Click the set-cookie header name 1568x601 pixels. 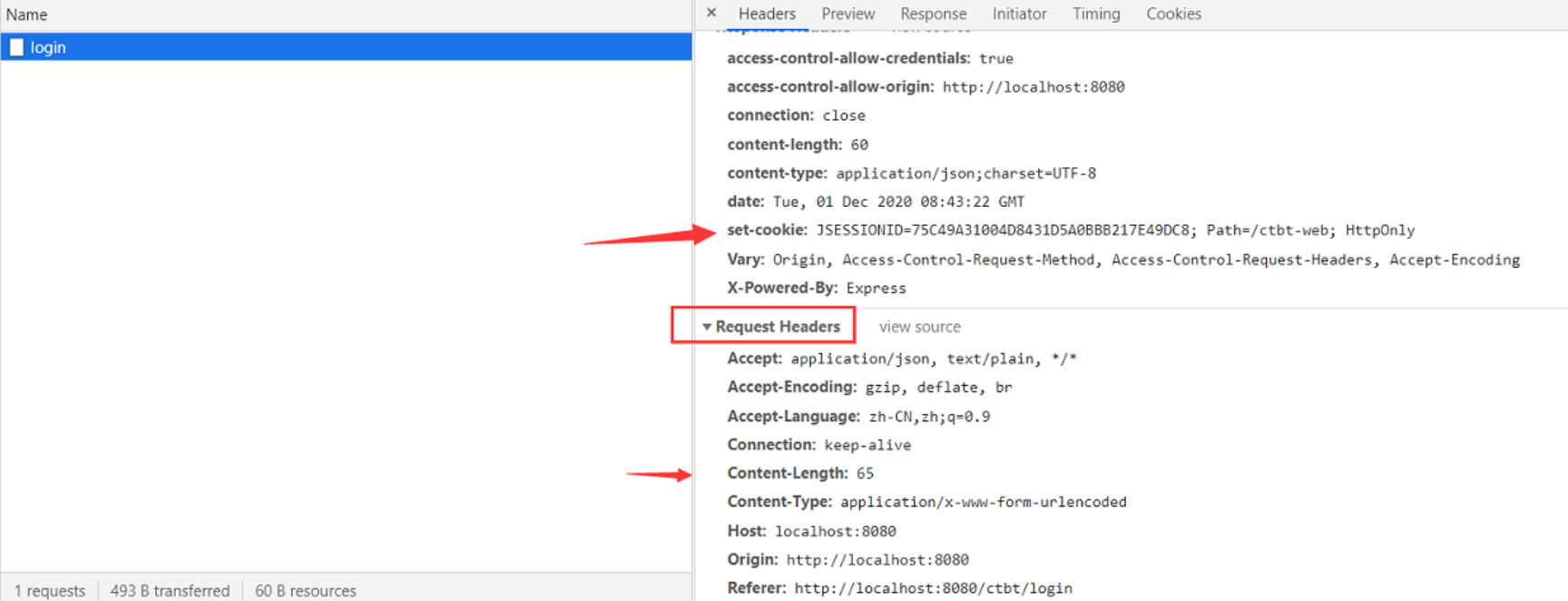tap(767, 231)
